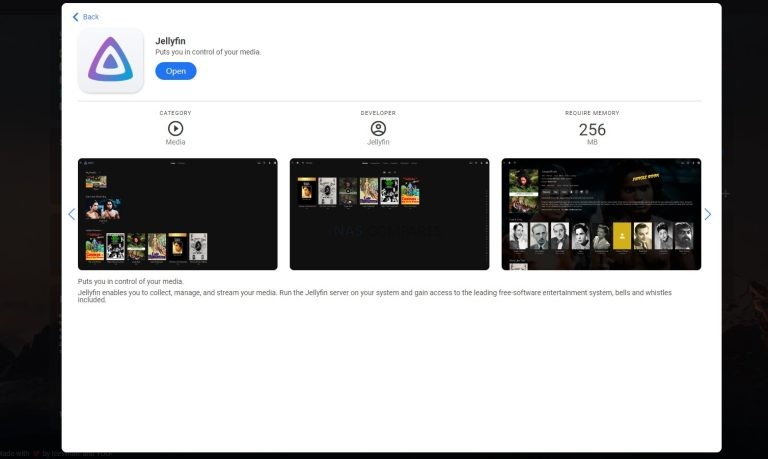Screen dimensions: 768x459
Task: Click the plus icon behind the dialog
Action: 726,193
